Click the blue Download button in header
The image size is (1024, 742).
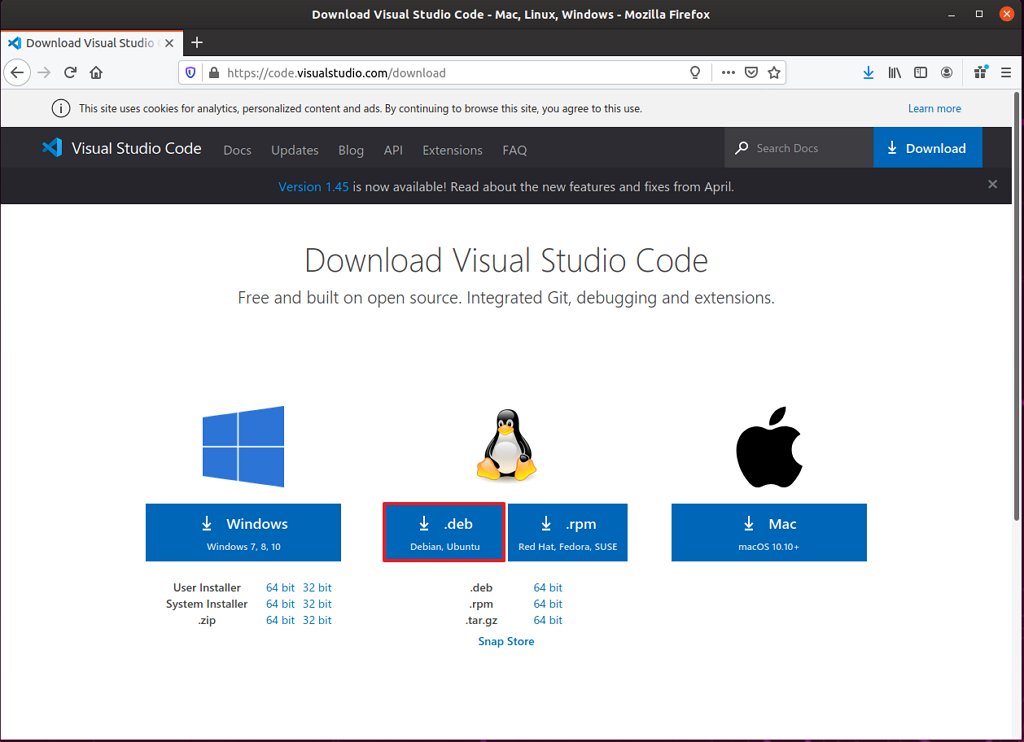point(927,148)
